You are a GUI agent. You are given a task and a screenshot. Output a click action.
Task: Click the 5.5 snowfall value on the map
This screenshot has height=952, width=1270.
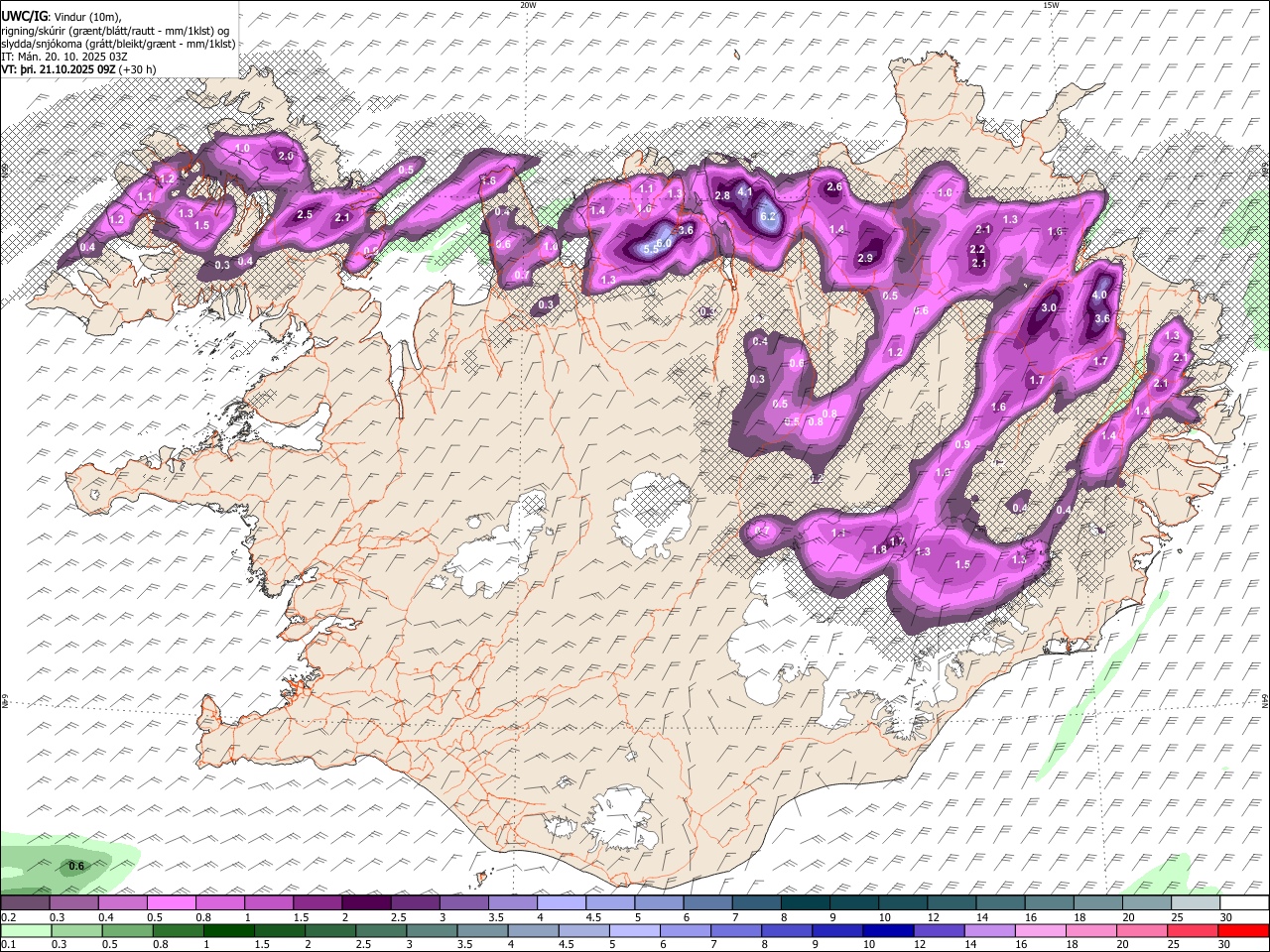point(651,250)
